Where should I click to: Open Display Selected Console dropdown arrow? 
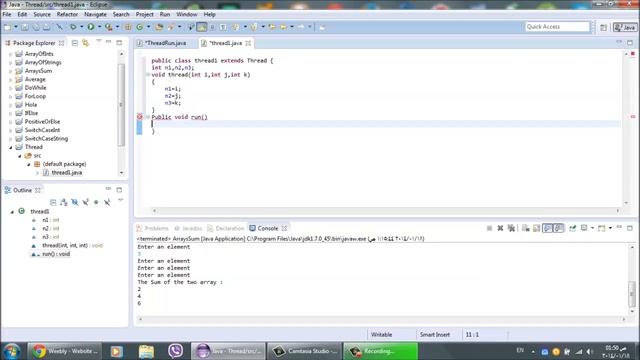(592, 228)
